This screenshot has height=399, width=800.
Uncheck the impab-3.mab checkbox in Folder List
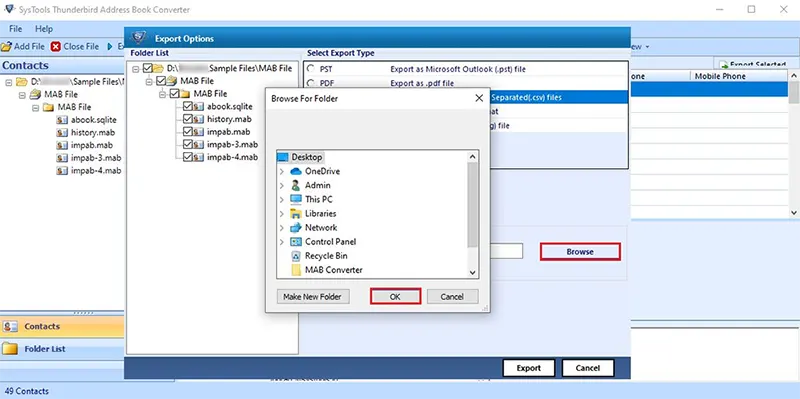(187, 144)
